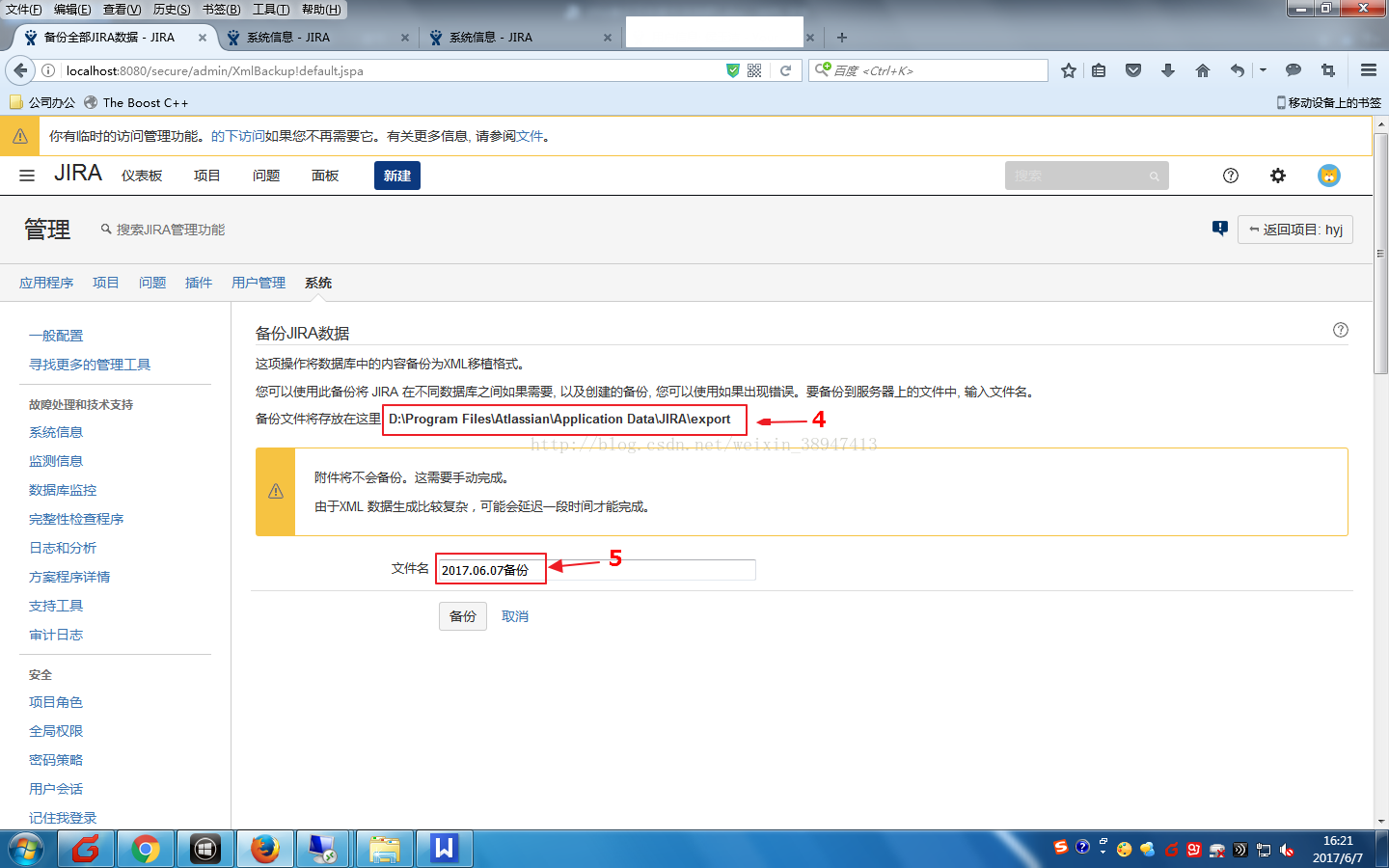
Task: Go to the Firefox home page icon
Action: click(x=1203, y=70)
